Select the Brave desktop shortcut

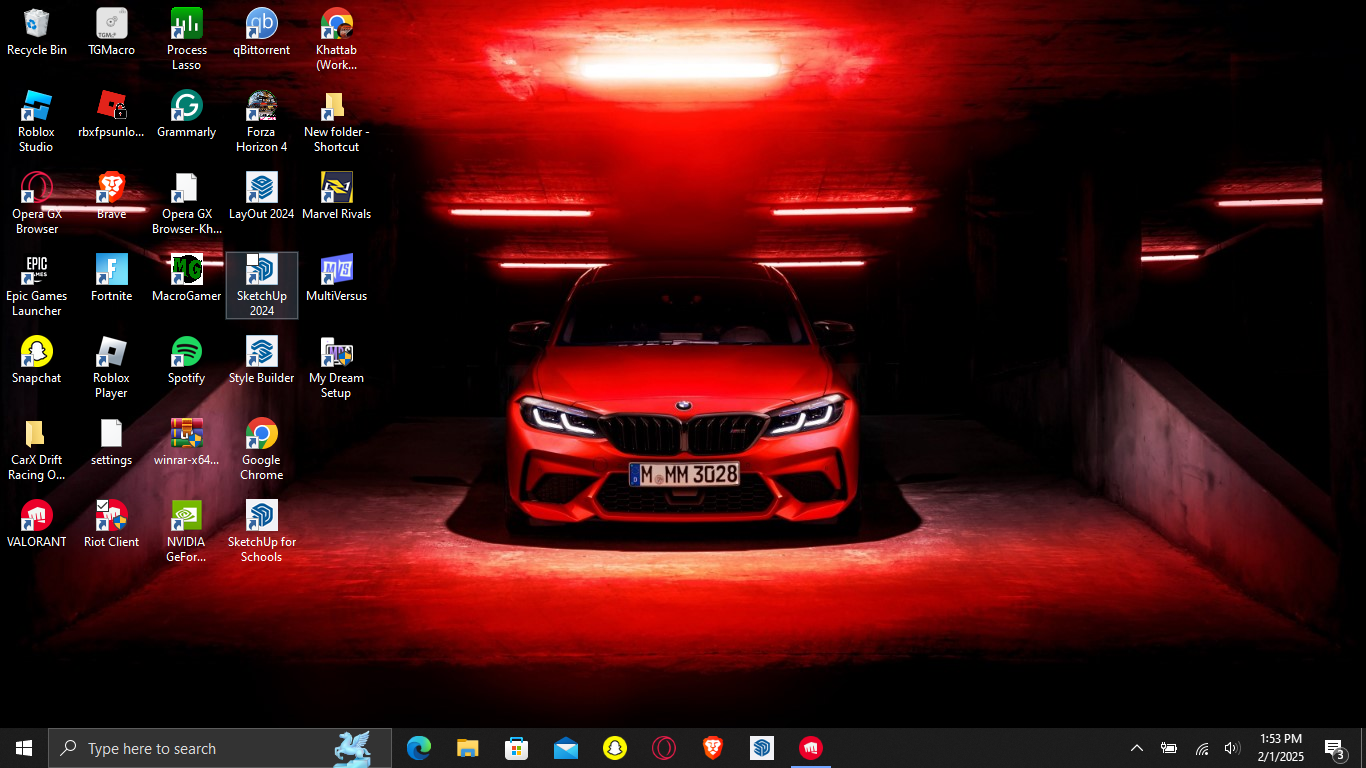pos(111,196)
